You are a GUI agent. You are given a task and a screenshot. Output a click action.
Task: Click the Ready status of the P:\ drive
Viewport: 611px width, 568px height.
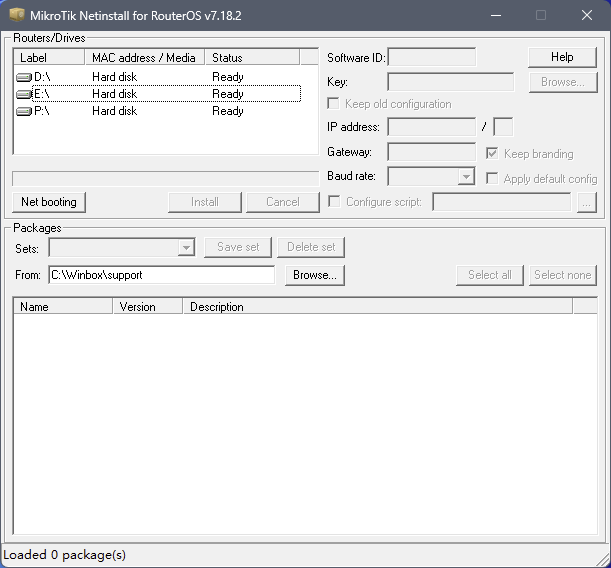point(228,111)
